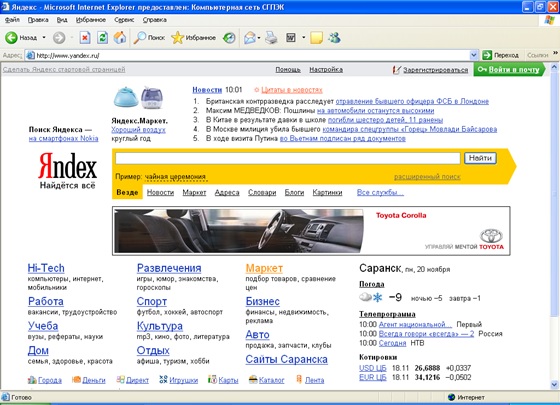560x405 pixels.
Task: Click the Переход go button
Action: pyautogui.click(x=500, y=55)
